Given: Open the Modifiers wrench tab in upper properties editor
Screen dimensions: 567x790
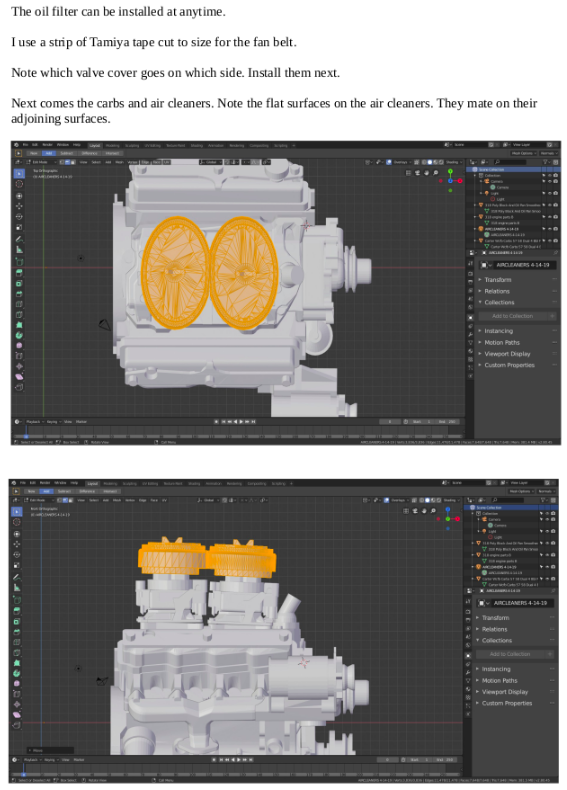Looking at the screenshot, I should coord(470,334).
